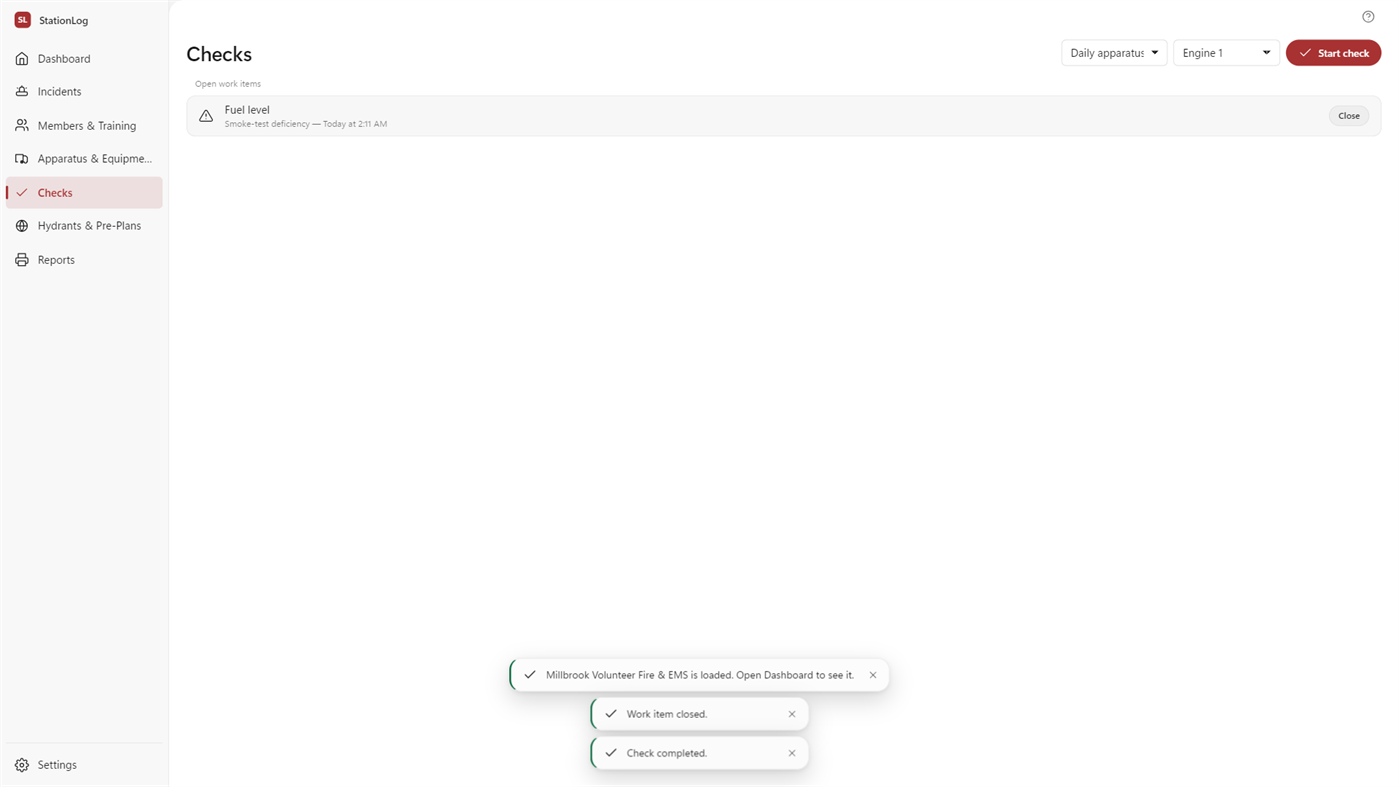Click the Fuel level warning triangle icon
1399x787 pixels.
(x=206, y=116)
